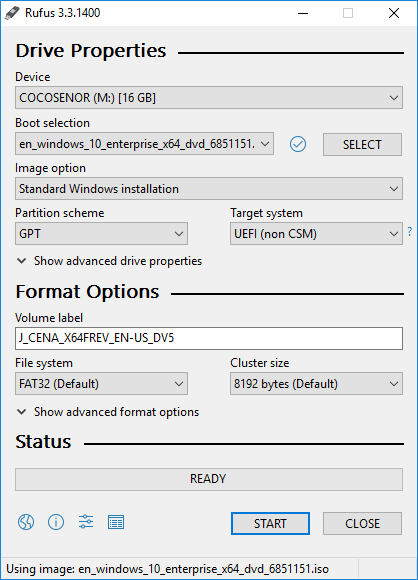418x580 pixels.
Task: Click the Volume label text field
Action: pyautogui.click(x=209, y=338)
